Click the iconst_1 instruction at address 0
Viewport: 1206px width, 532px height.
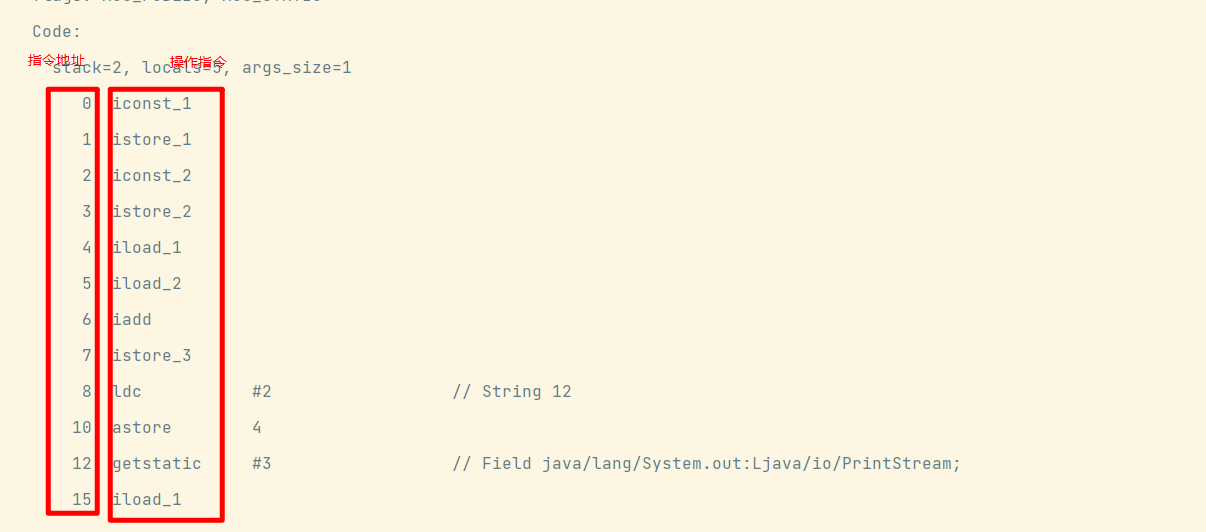tap(152, 103)
